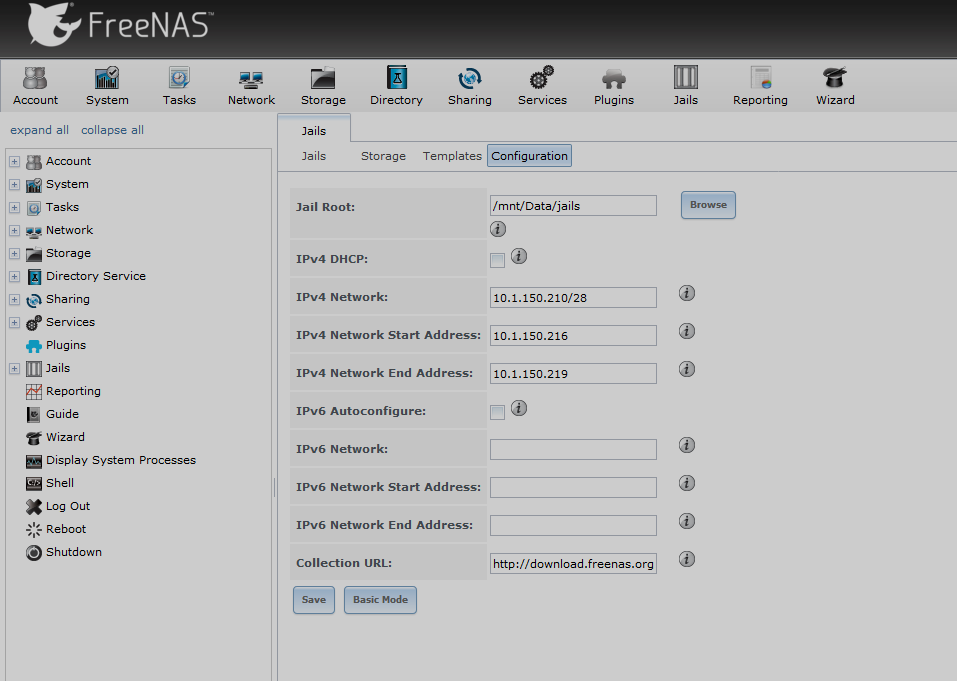Image resolution: width=957 pixels, height=681 pixels.
Task: Show info for IPv4 Network field
Action: [687, 294]
